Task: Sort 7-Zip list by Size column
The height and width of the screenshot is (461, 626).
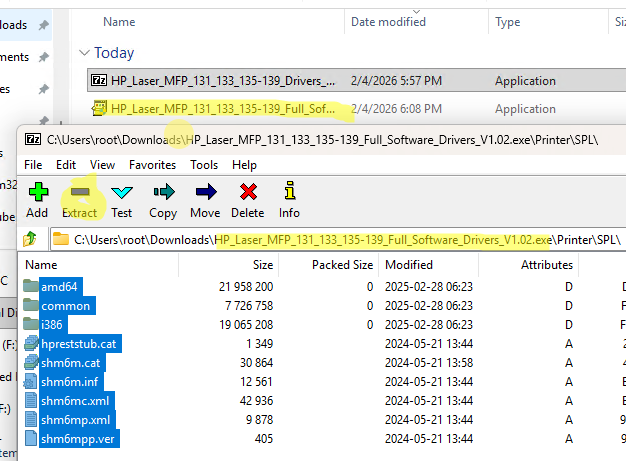Action: [263, 265]
